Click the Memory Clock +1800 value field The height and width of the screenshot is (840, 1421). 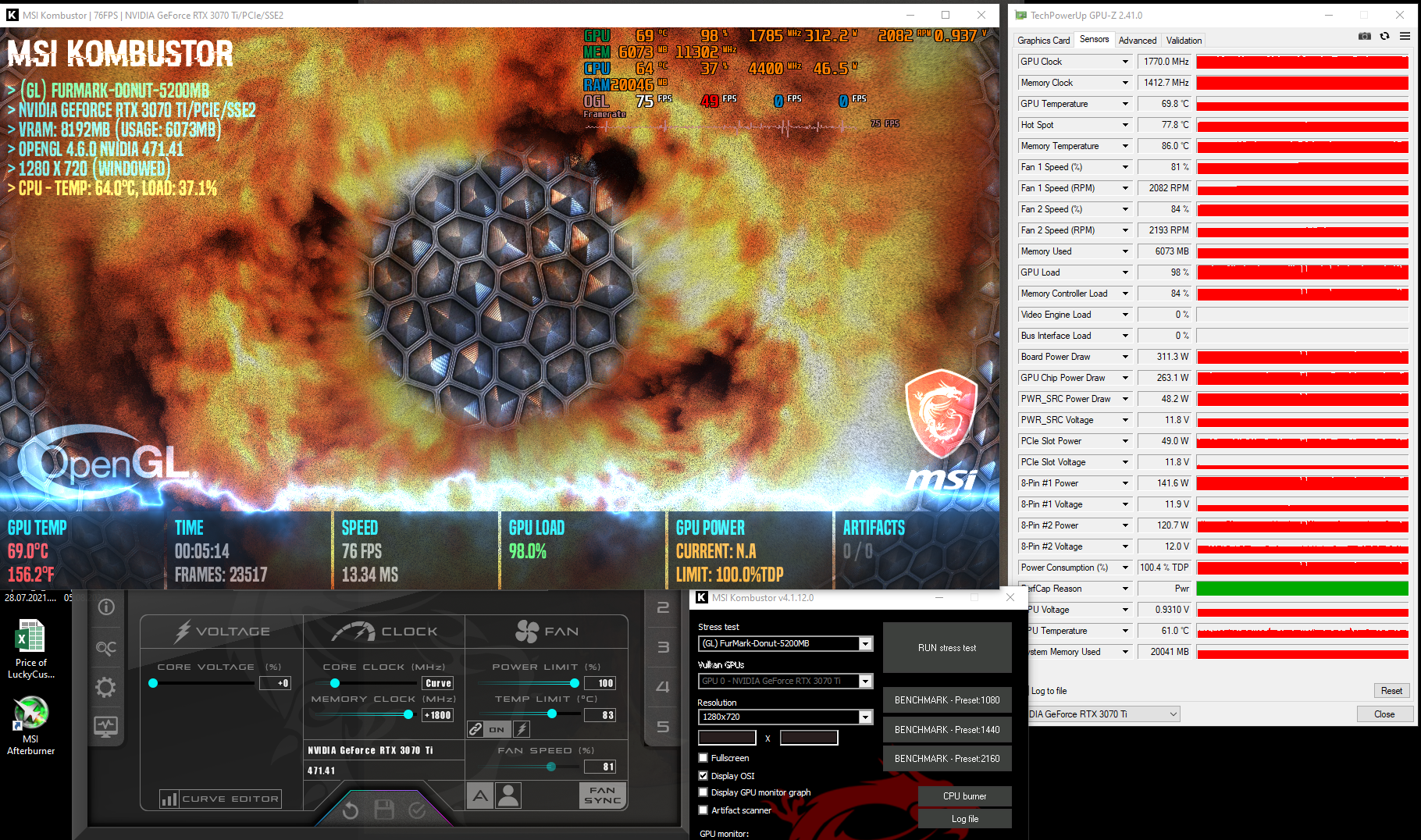coord(437,715)
